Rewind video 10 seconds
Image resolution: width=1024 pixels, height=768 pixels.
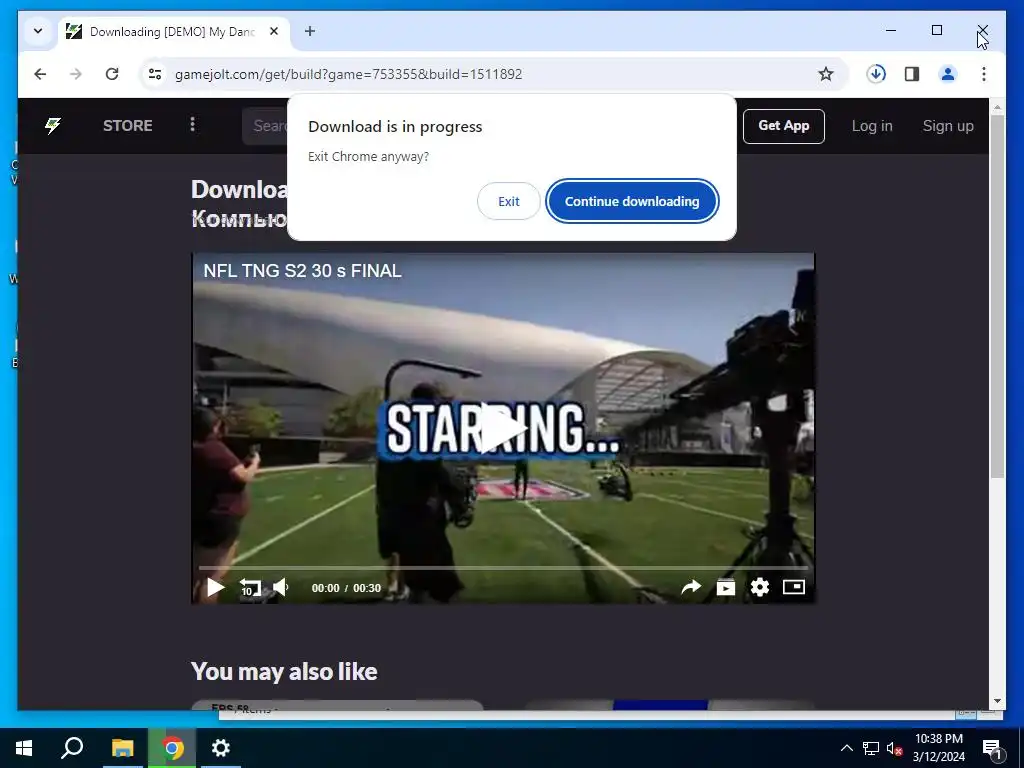[x=249, y=587]
